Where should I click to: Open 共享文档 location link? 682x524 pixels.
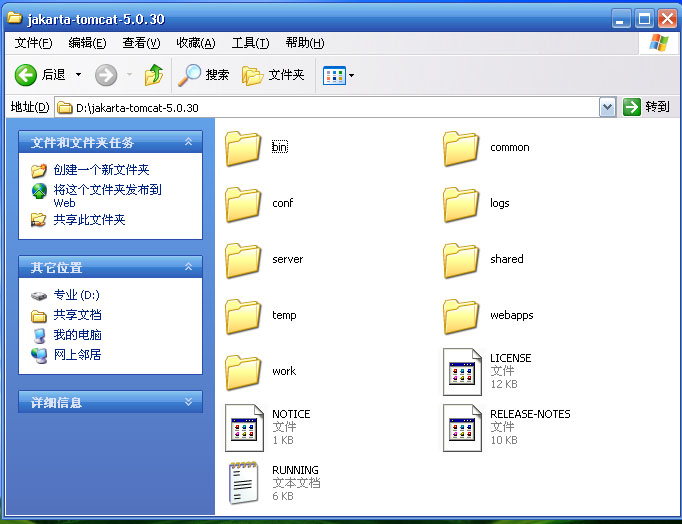(77, 315)
